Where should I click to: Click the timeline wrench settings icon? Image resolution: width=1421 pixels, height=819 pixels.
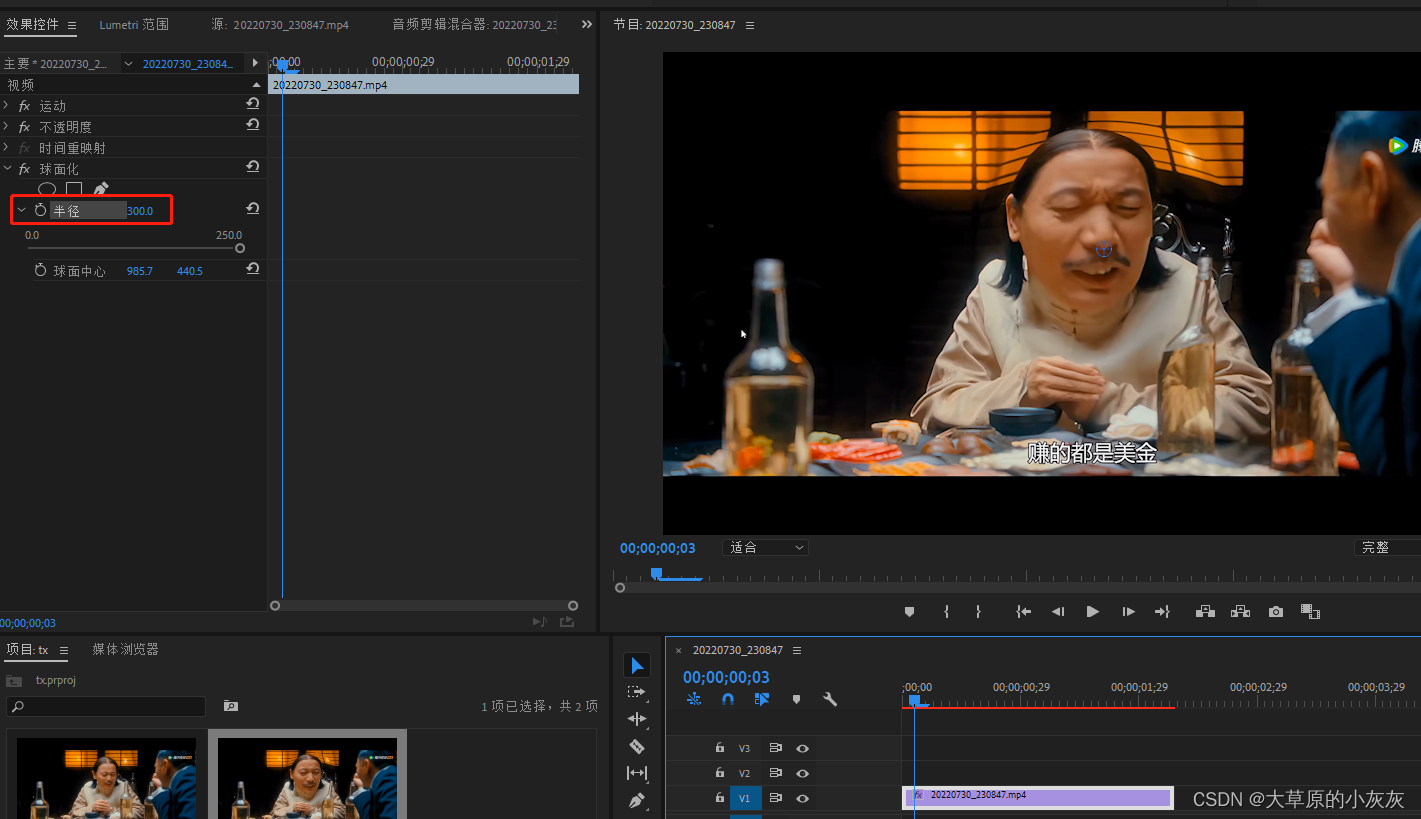[829, 699]
